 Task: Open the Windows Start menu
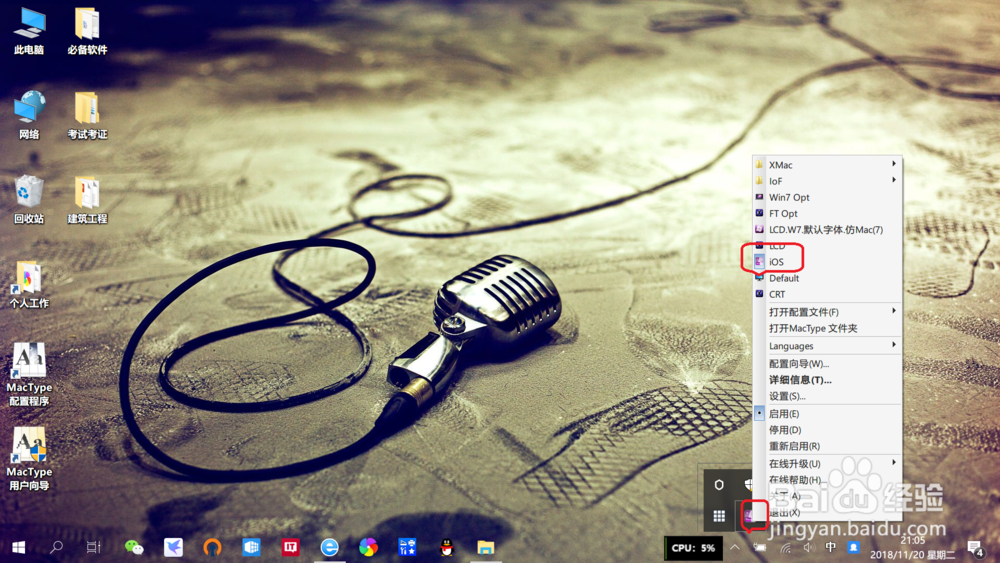[18, 548]
